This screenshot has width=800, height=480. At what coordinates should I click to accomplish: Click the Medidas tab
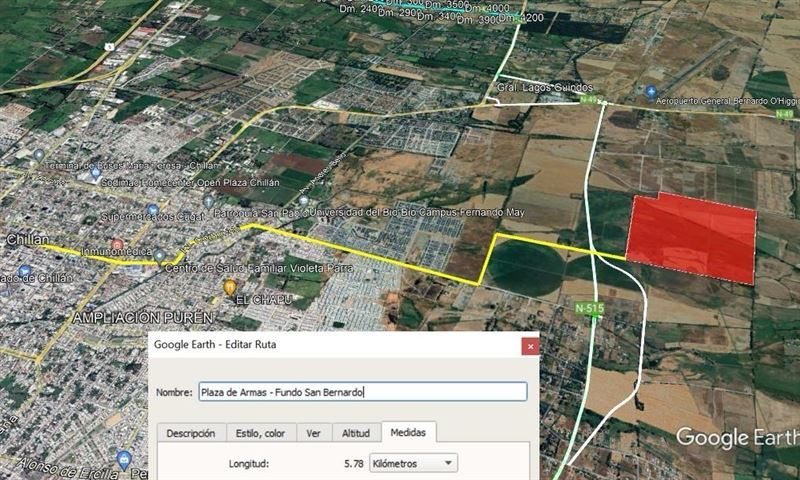tap(408, 432)
